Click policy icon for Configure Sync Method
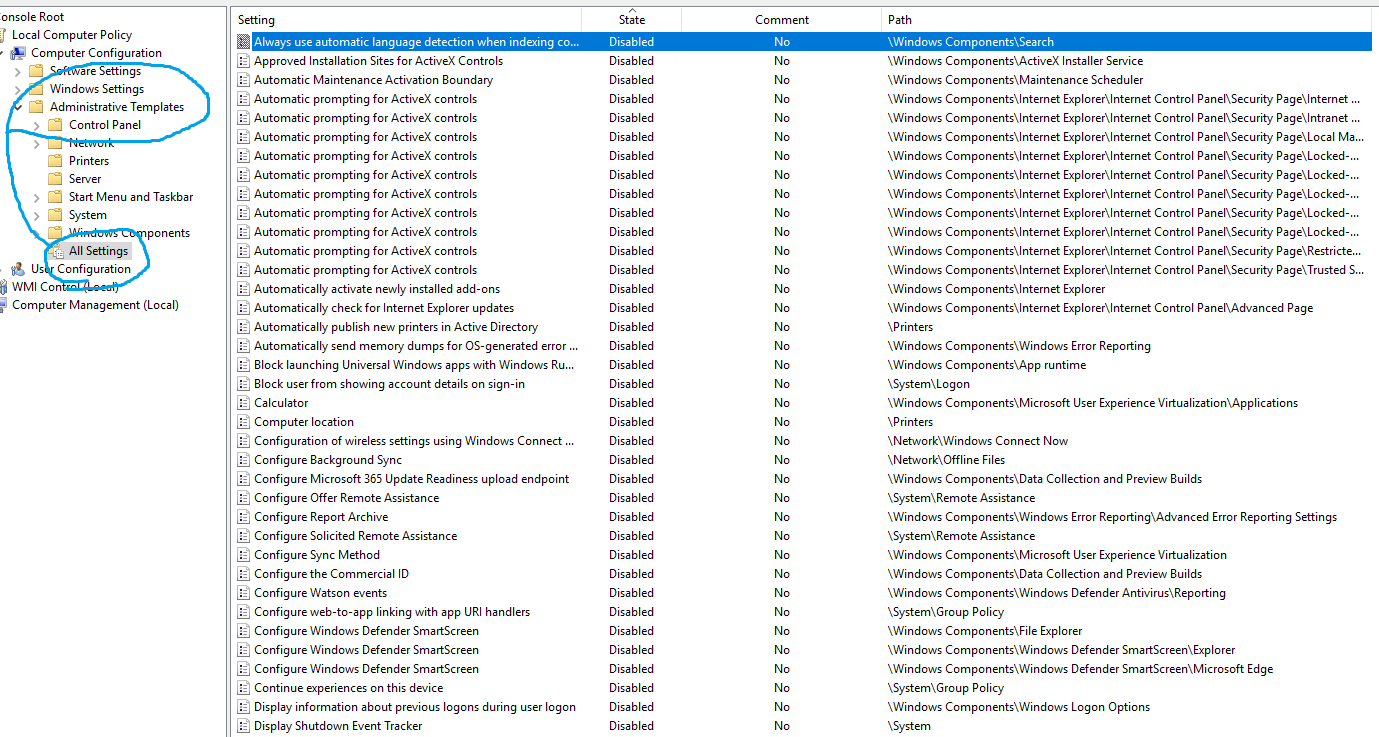The height and width of the screenshot is (737, 1379). tap(244, 555)
